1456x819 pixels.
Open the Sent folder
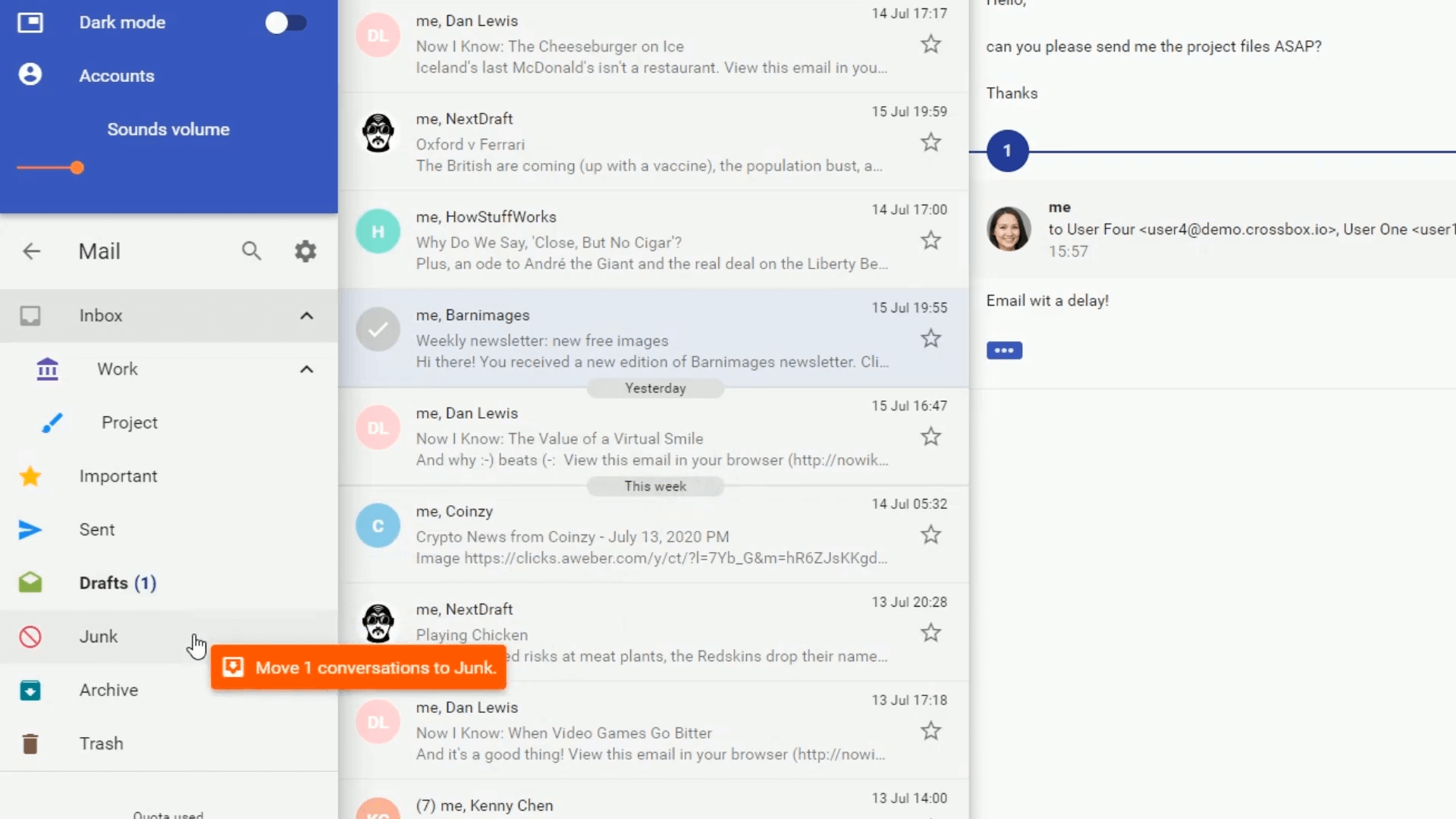coord(168,529)
